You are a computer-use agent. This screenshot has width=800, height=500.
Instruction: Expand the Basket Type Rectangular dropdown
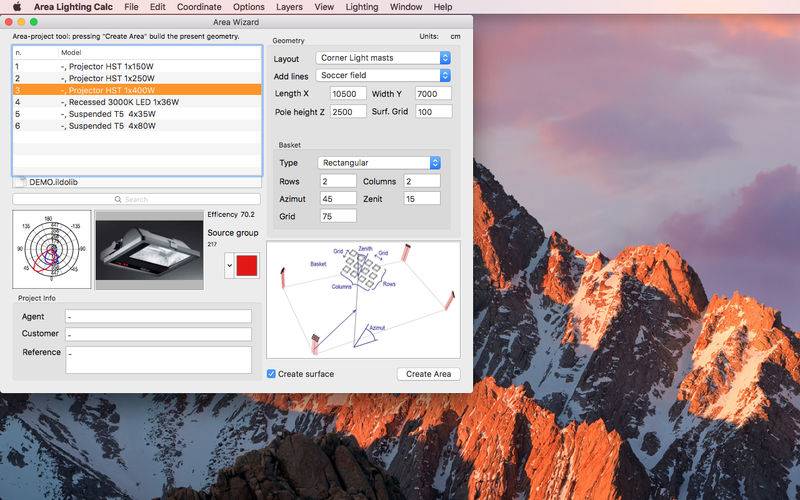click(379, 163)
